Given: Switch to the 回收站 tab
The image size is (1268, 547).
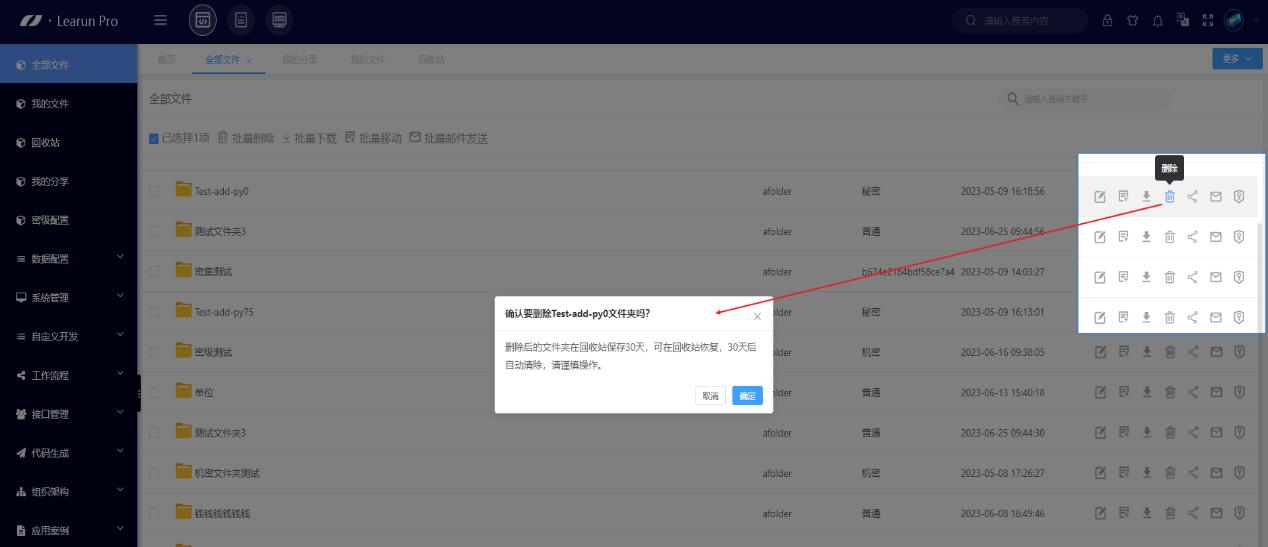Looking at the screenshot, I should pyautogui.click(x=431, y=60).
